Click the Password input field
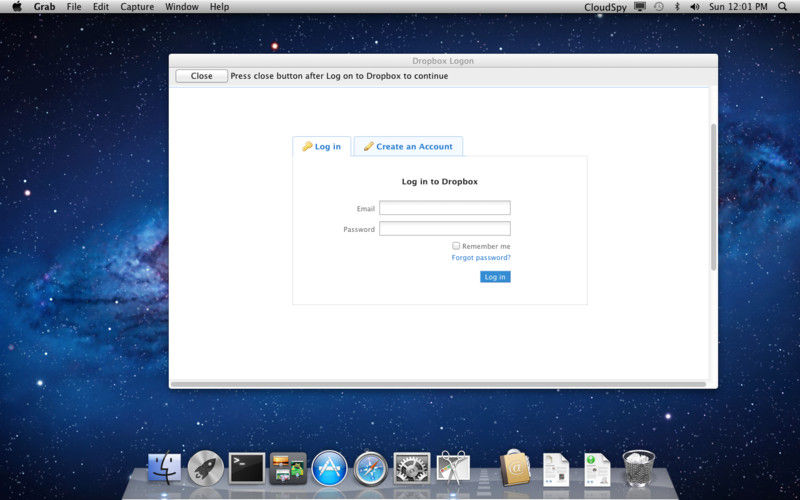This screenshot has height=500, width=800. point(445,229)
